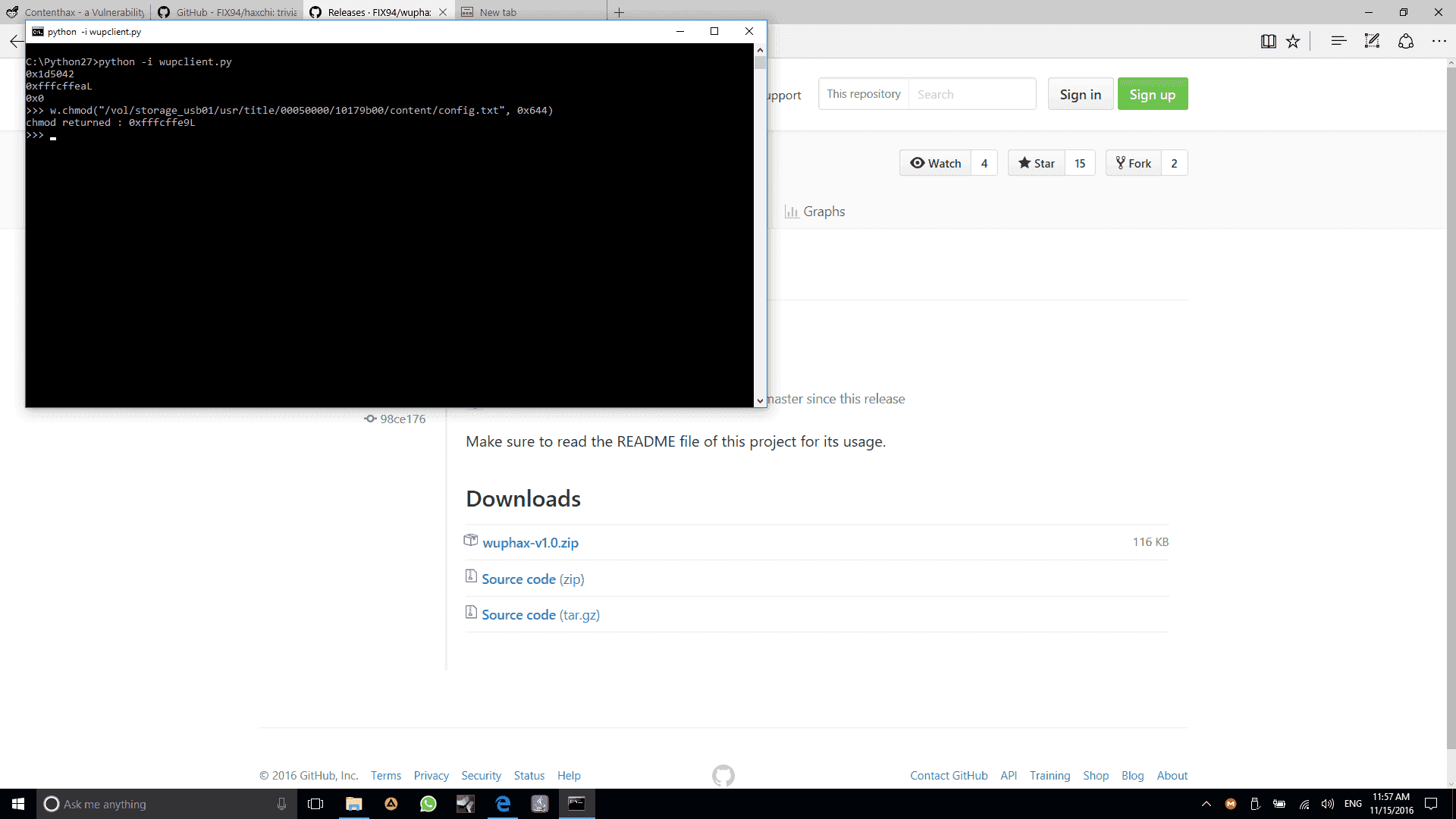Switch ENG input language indicator

[1353, 804]
